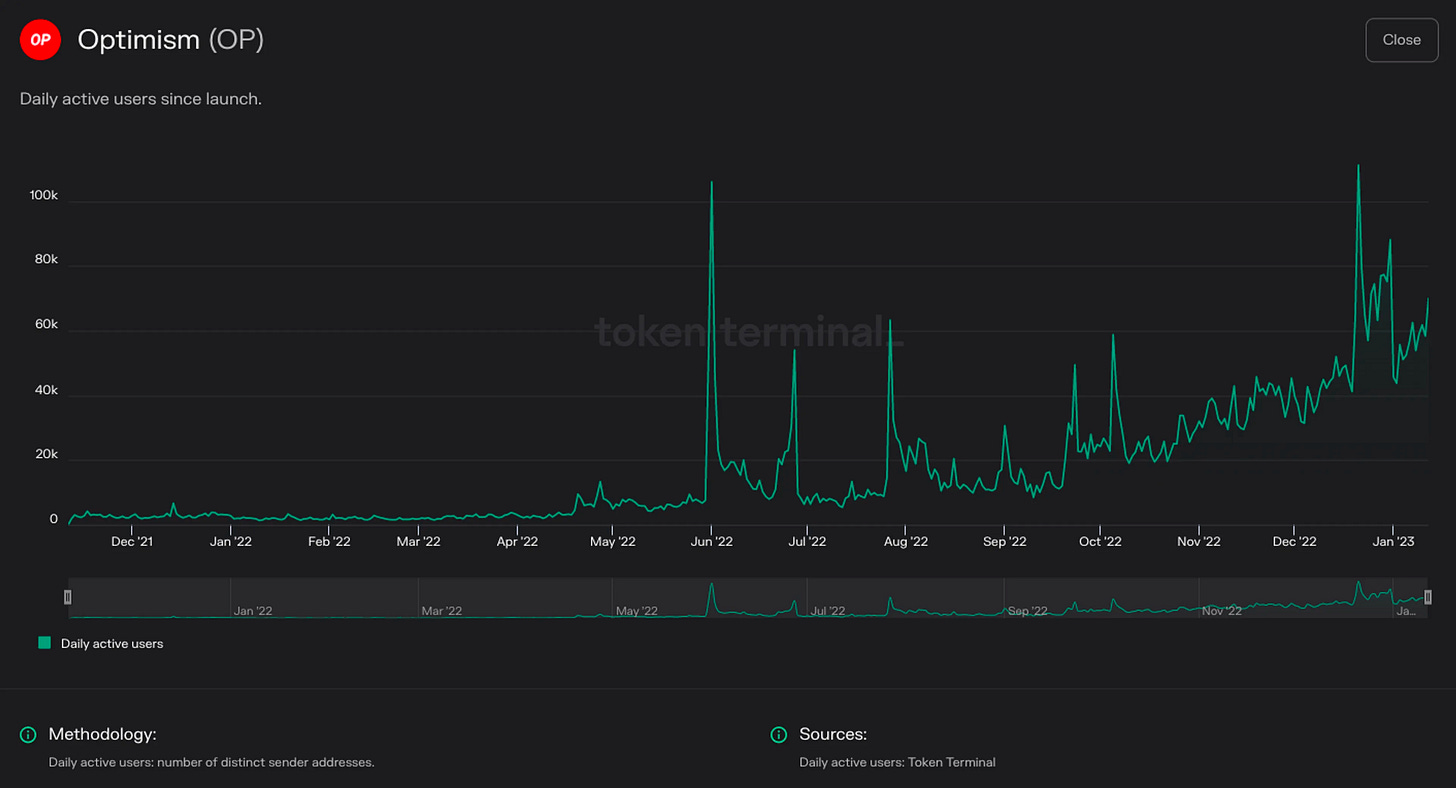This screenshot has width=1456, height=788.
Task: Click the info icon beside Sources
Action: [779, 735]
